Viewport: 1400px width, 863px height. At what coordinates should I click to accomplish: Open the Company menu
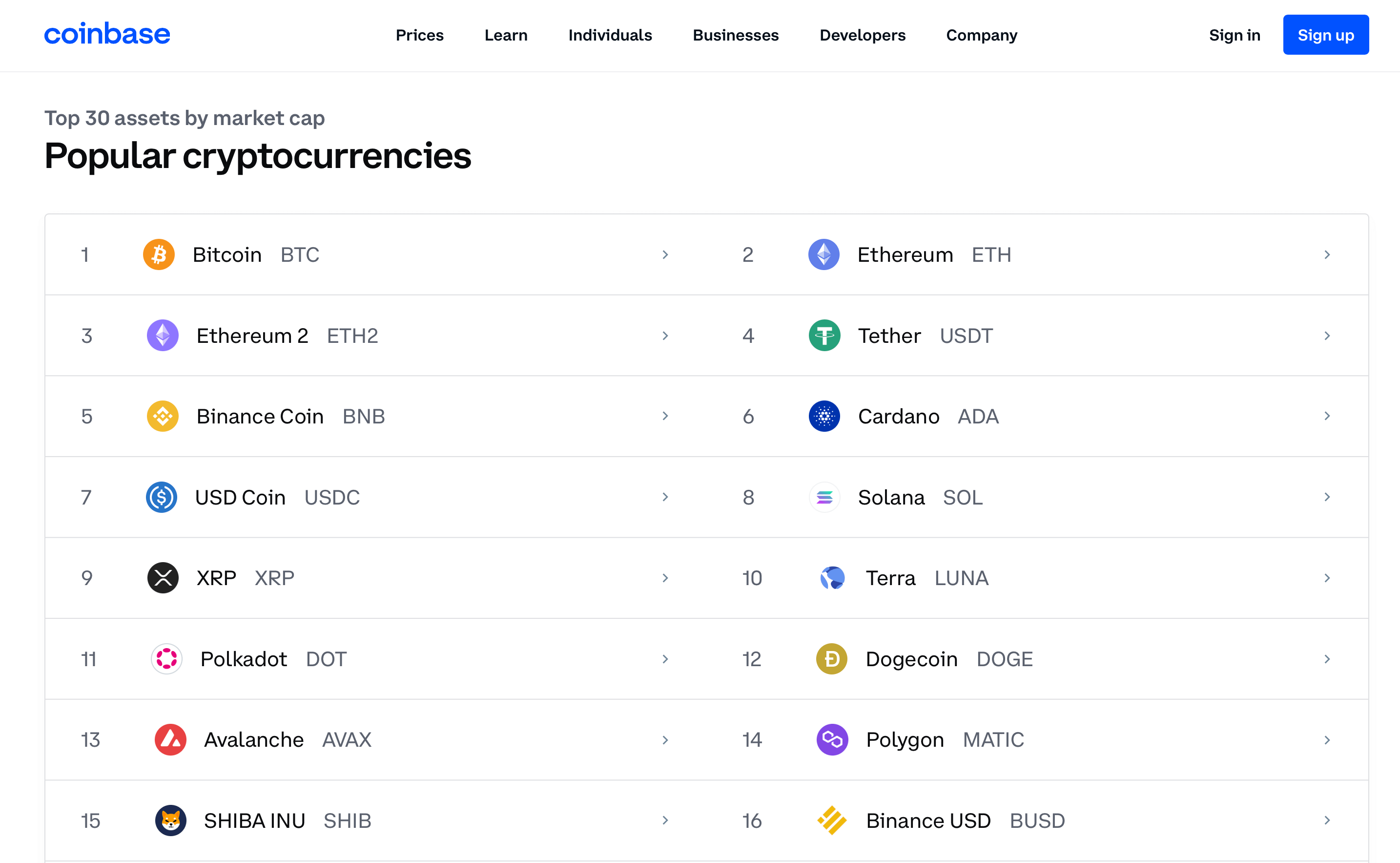pyautogui.click(x=981, y=35)
